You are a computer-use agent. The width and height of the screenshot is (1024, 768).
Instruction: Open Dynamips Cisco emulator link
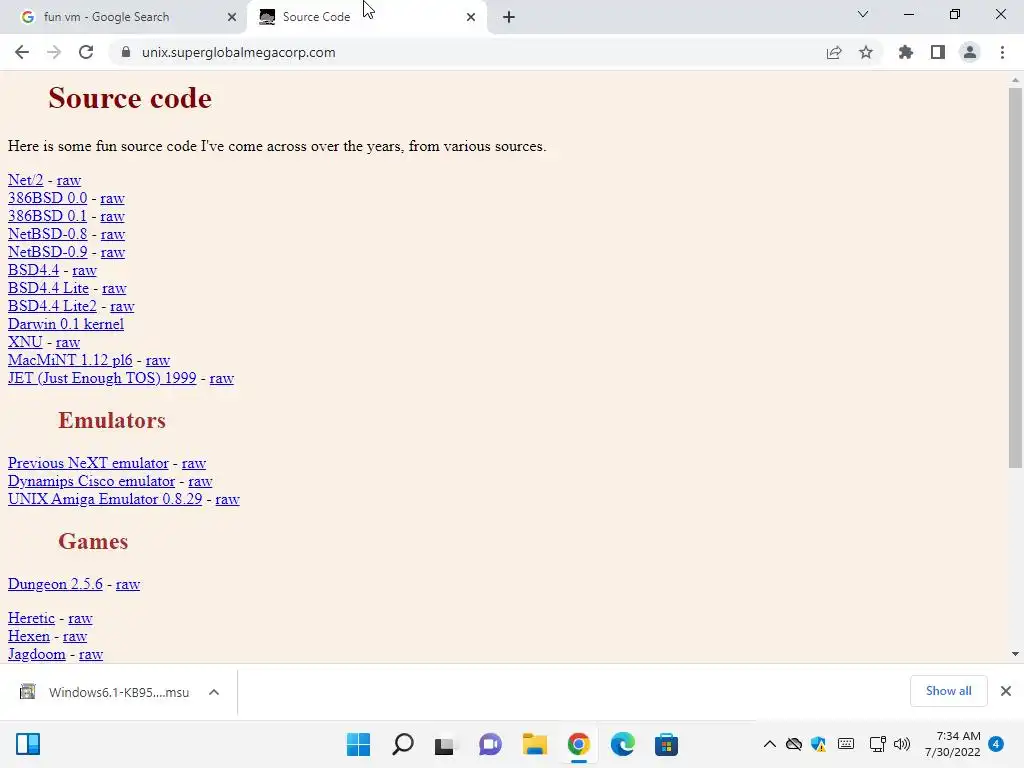tap(91, 481)
